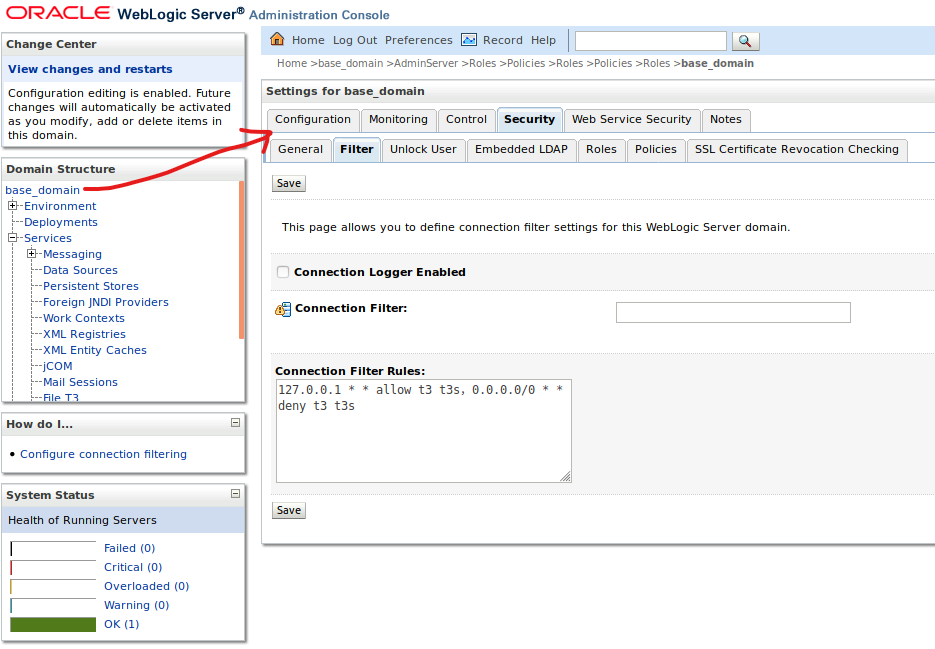Open the Monitoring tab
This screenshot has width=935, height=649.
pyautogui.click(x=398, y=120)
